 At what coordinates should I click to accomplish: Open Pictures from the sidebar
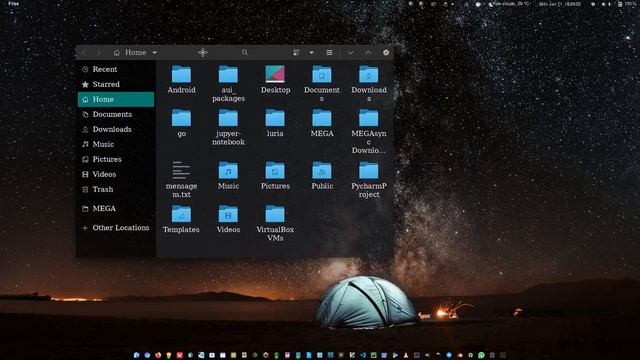click(x=116, y=160)
